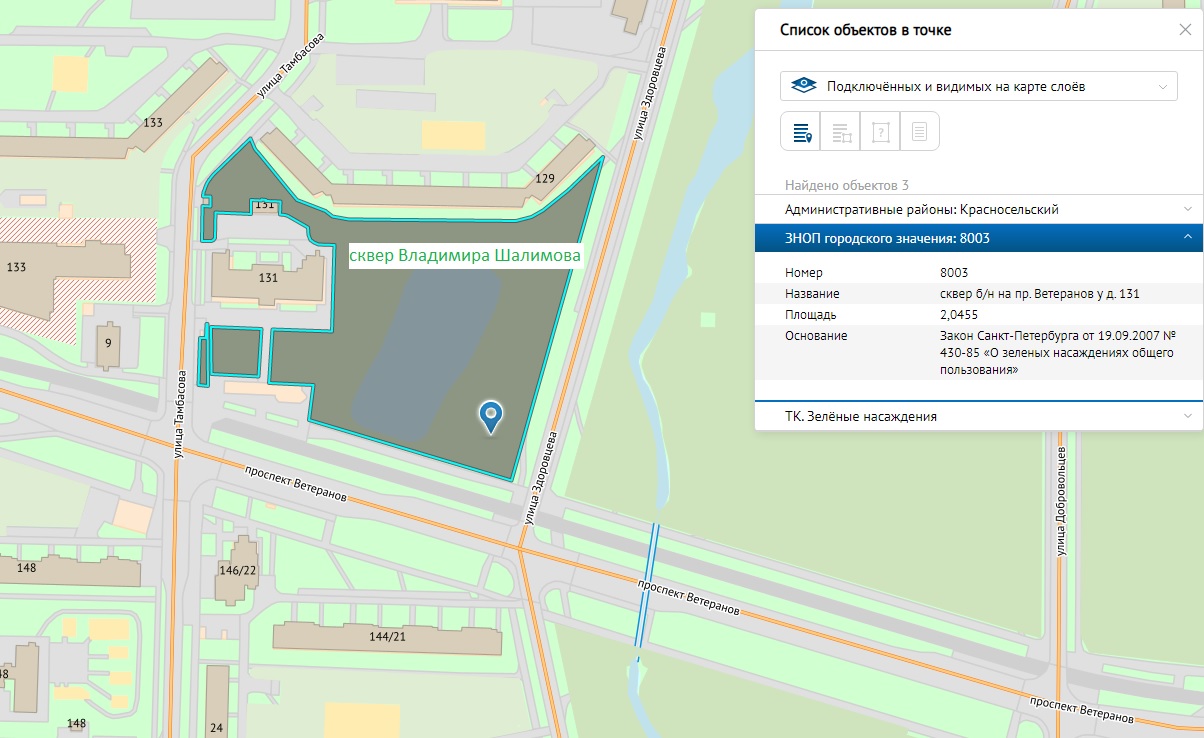Viewport: 1204px width, 738px height.
Task: Open the Подключённых и видимых слоёв dropdown
Action: 978,86
